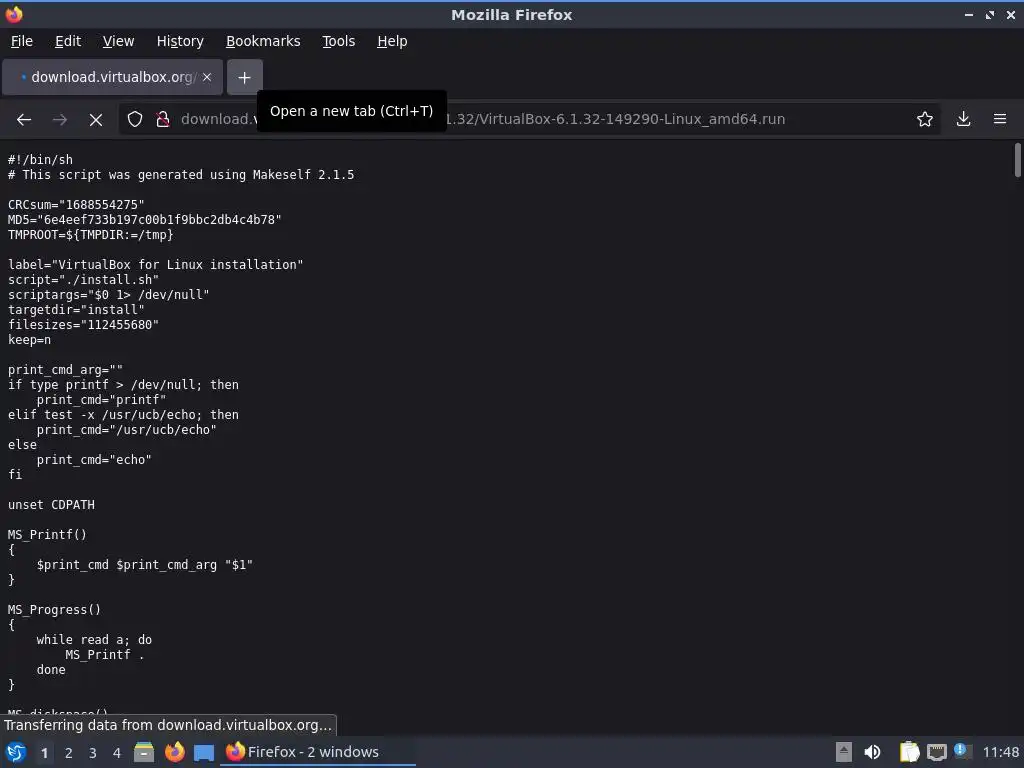
Task: Click the MS_Printf() function line
Action: (x=47, y=535)
